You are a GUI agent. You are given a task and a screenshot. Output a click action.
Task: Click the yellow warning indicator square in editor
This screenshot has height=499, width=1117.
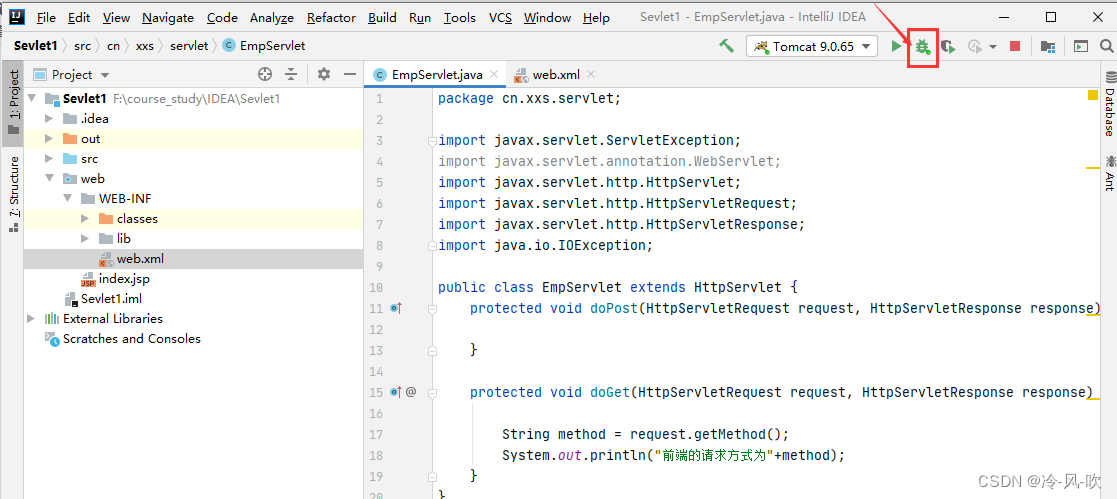click(1092, 96)
